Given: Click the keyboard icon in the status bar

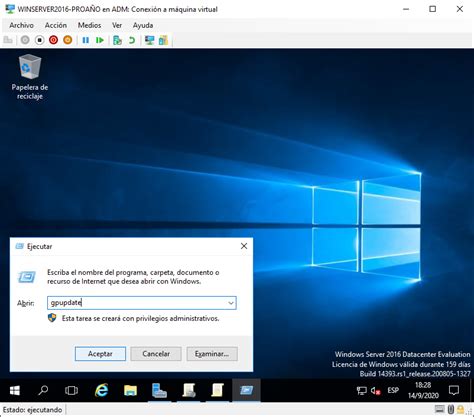Looking at the screenshot, I should (440, 409).
